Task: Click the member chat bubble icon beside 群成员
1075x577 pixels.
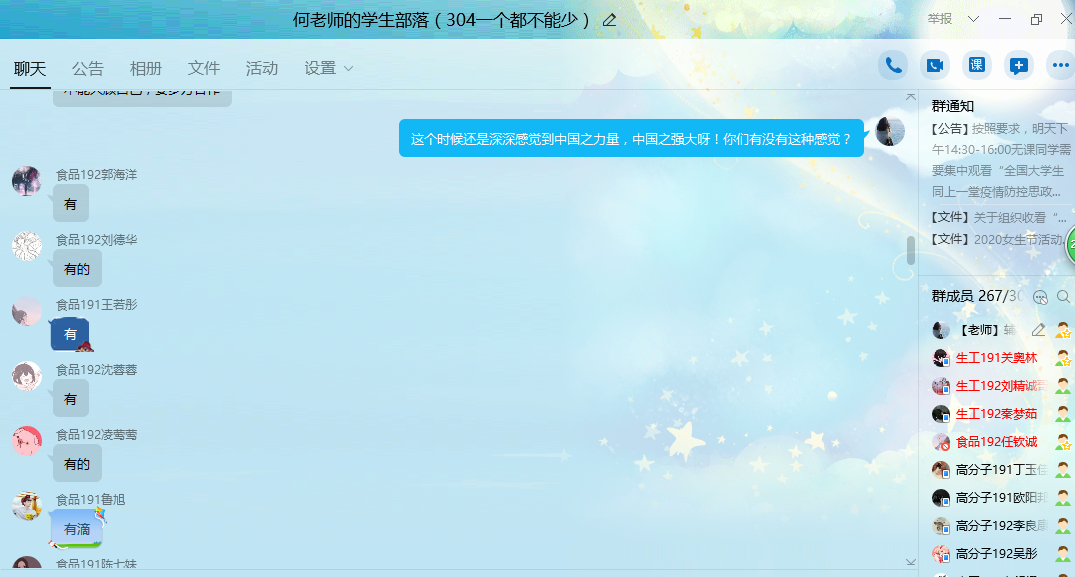Action: [x=1040, y=297]
